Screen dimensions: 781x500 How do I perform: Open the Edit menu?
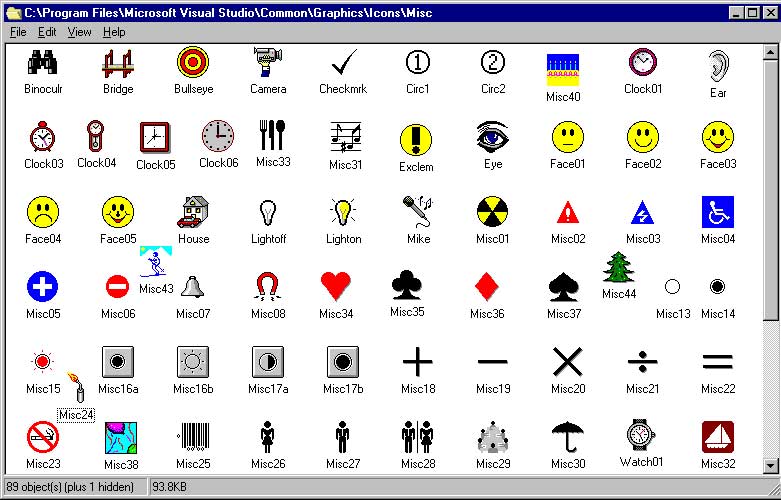[47, 32]
